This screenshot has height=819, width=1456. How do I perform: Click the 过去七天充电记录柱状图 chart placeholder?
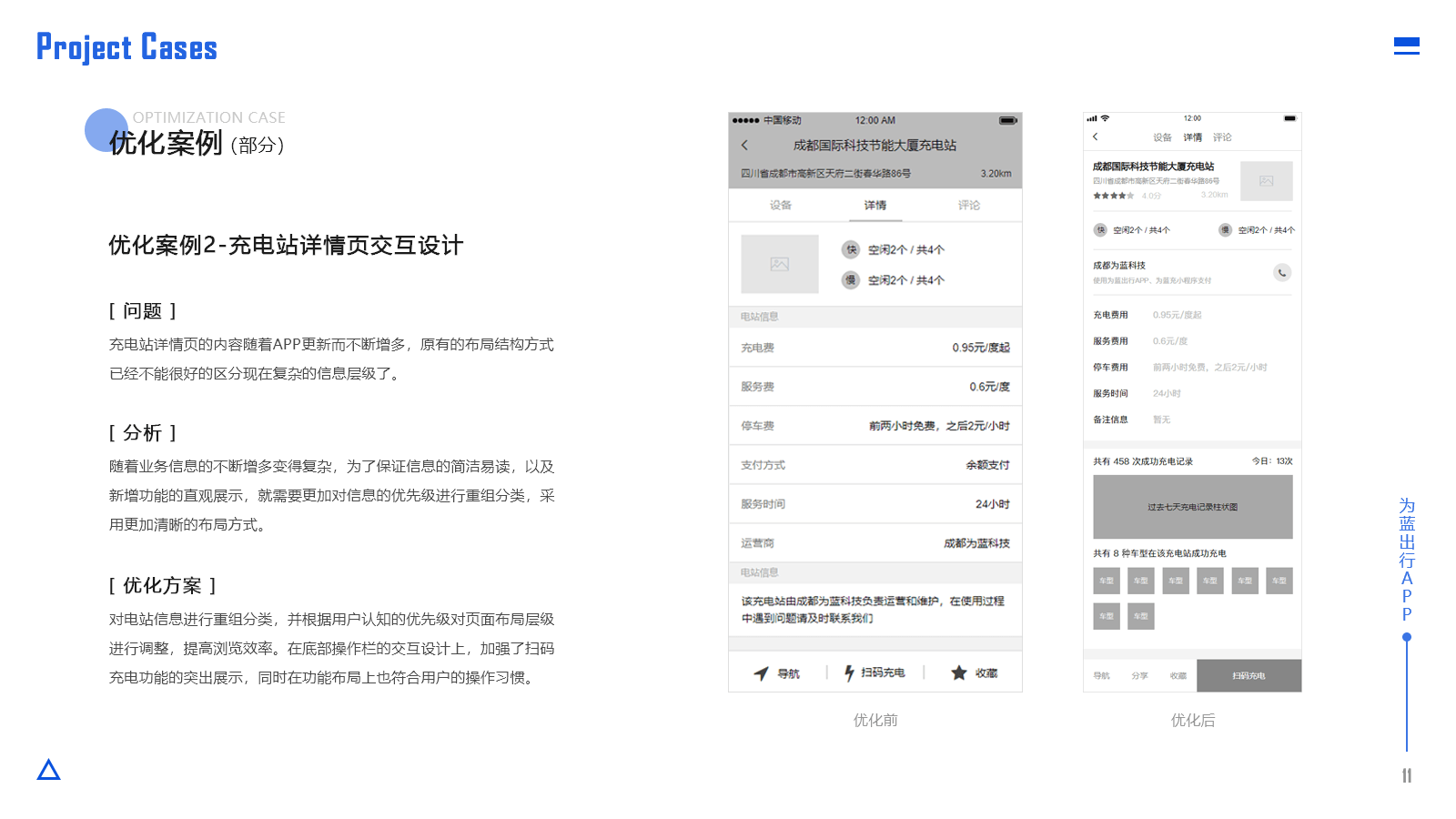1192,507
